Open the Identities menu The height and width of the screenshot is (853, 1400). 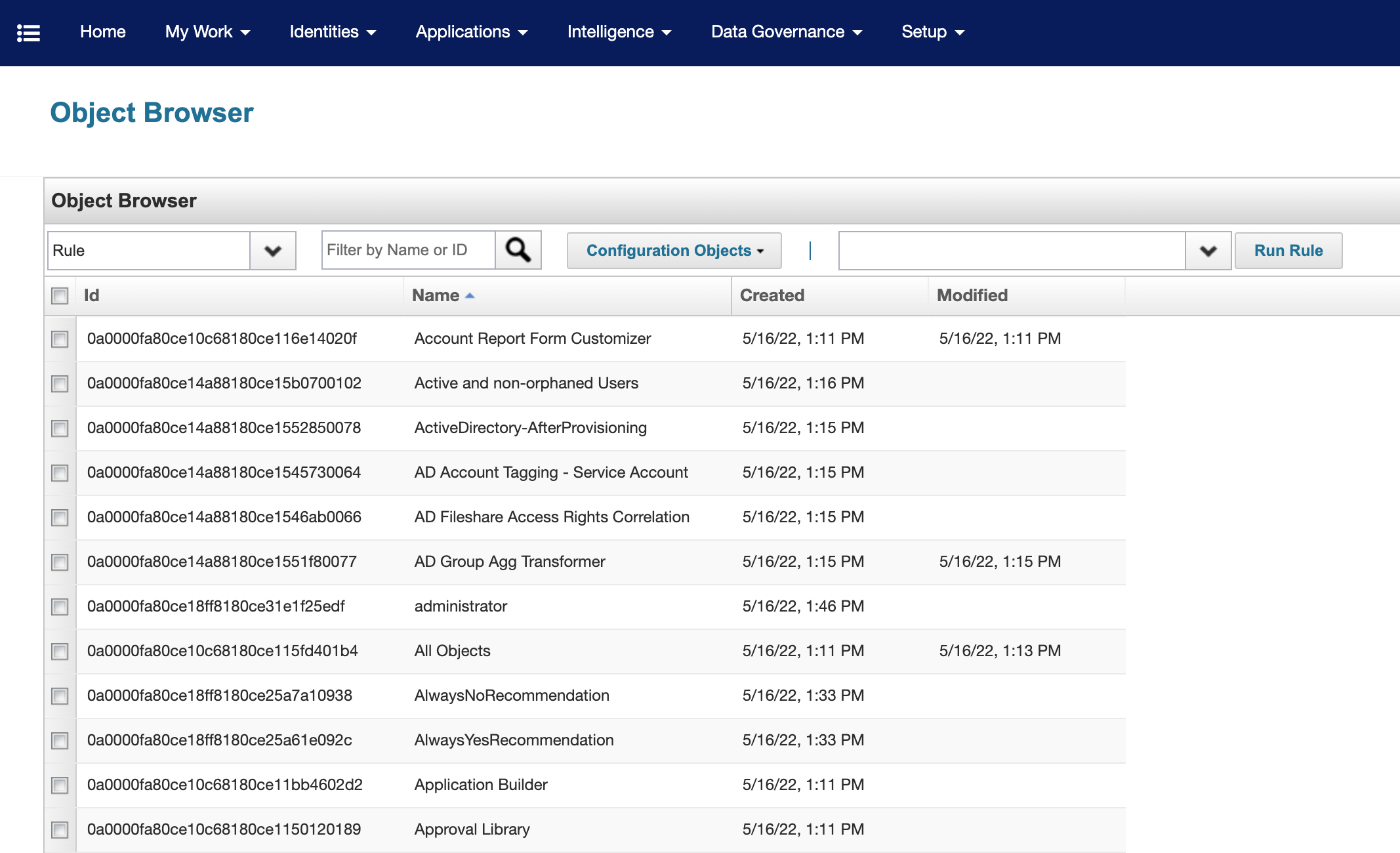point(333,32)
